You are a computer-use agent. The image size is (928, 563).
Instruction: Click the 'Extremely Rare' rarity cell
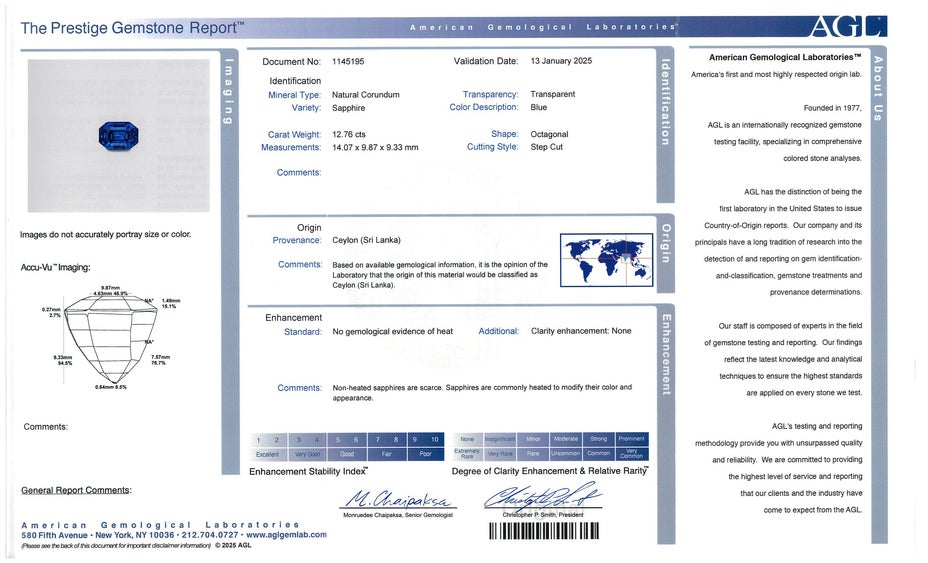[467, 454]
